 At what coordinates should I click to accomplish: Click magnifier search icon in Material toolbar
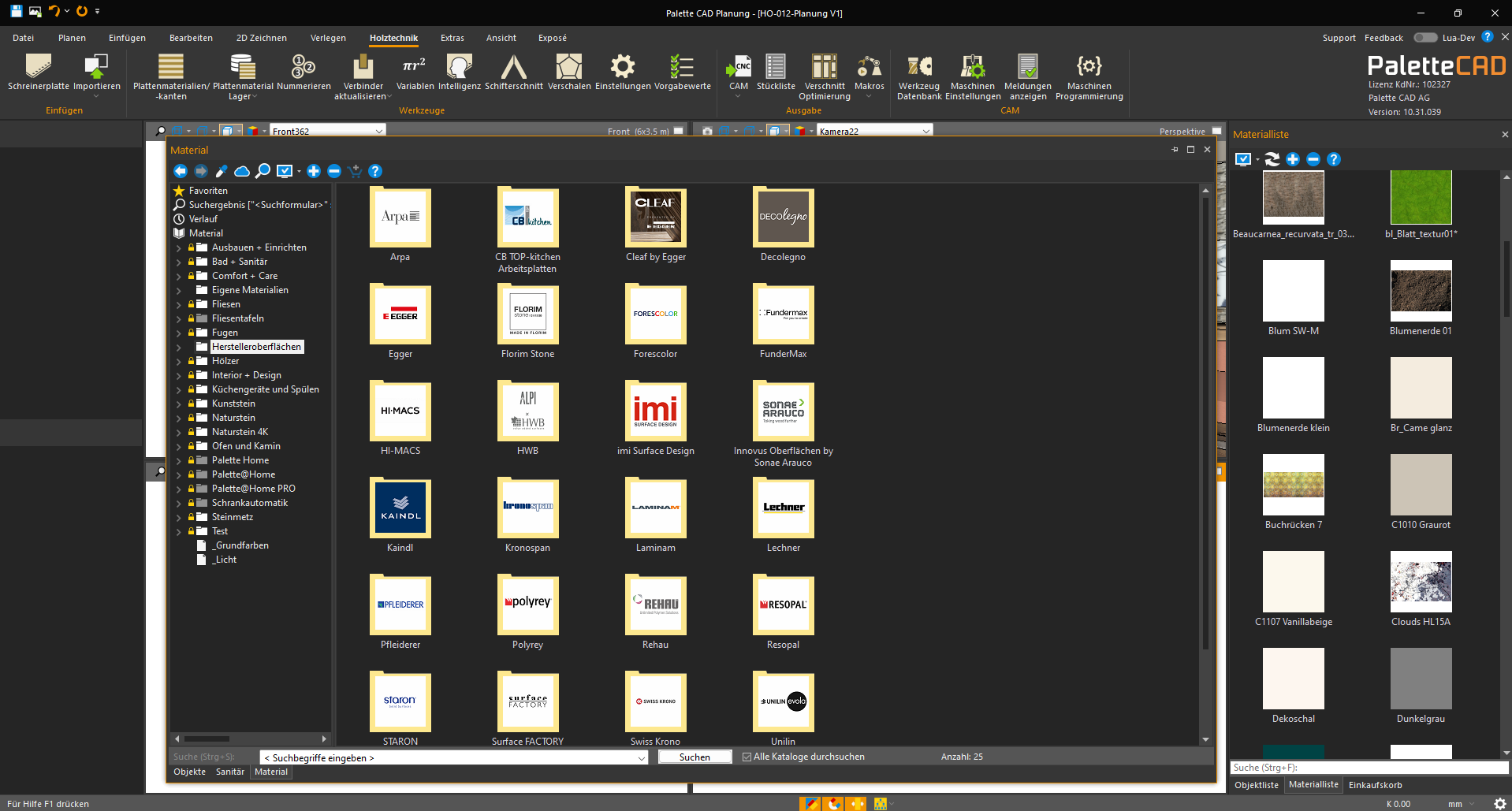[263, 171]
